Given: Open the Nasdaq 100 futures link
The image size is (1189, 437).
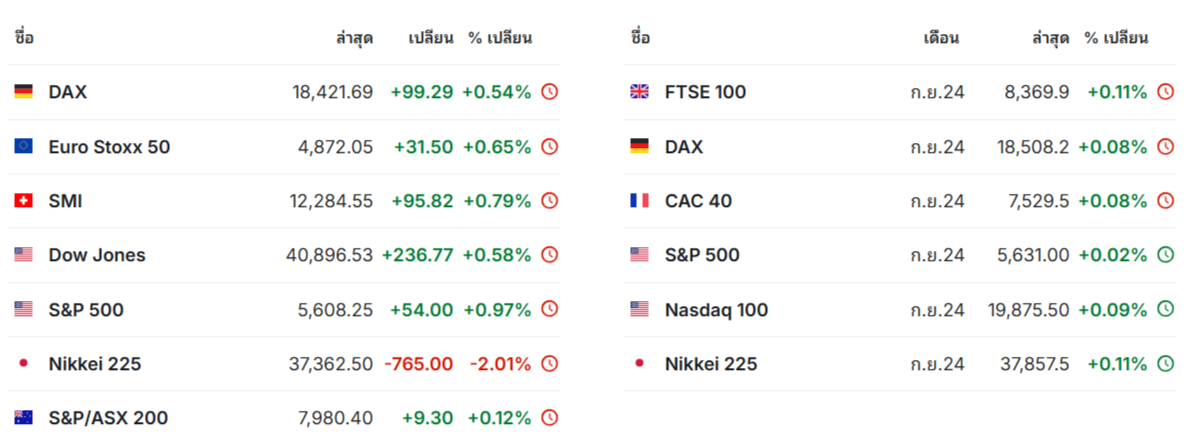Looking at the screenshot, I should [716, 310].
